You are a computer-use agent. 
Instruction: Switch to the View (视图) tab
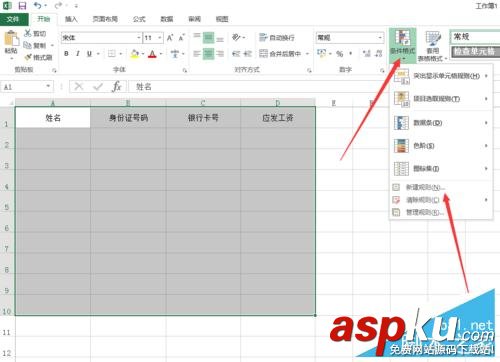click(x=222, y=19)
